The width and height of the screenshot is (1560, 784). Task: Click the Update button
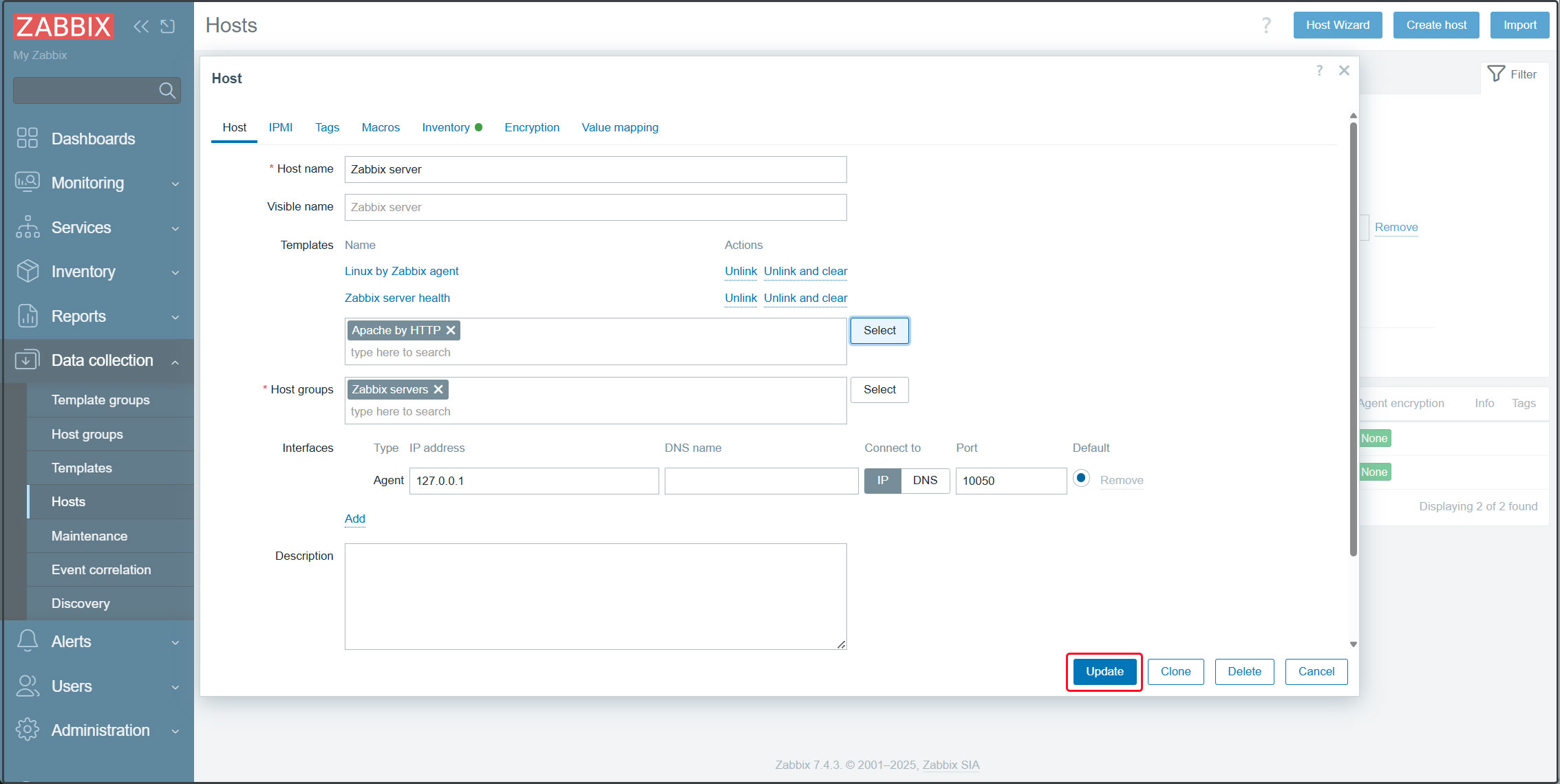tap(1104, 671)
